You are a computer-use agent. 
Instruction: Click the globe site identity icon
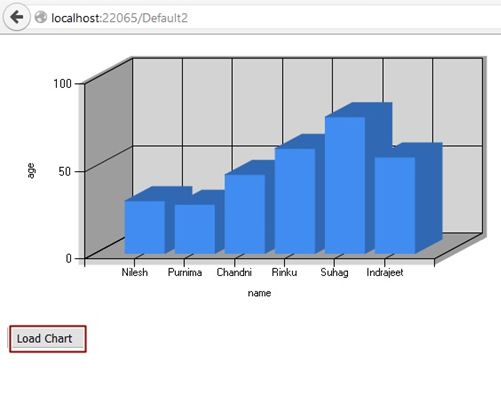(x=41, y=17)
